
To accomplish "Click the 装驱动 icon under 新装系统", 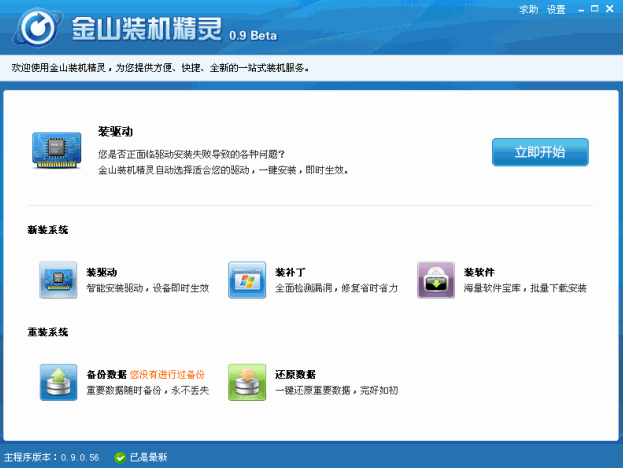I will (58, 280).
